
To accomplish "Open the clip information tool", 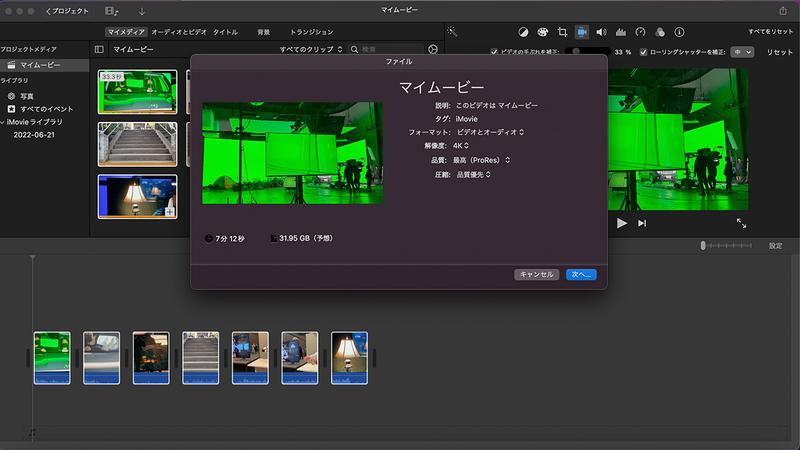I will tap(679, 32).
